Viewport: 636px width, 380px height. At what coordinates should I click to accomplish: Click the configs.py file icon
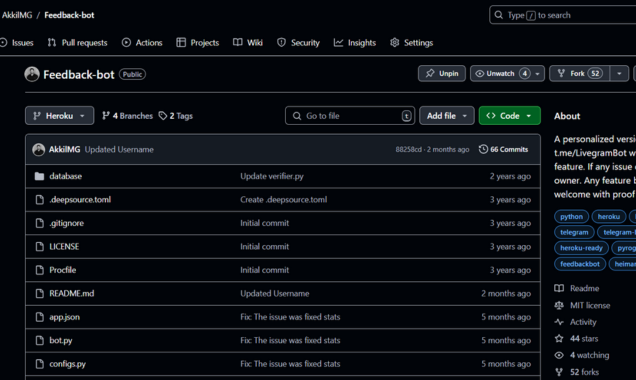tap(39, 364)
